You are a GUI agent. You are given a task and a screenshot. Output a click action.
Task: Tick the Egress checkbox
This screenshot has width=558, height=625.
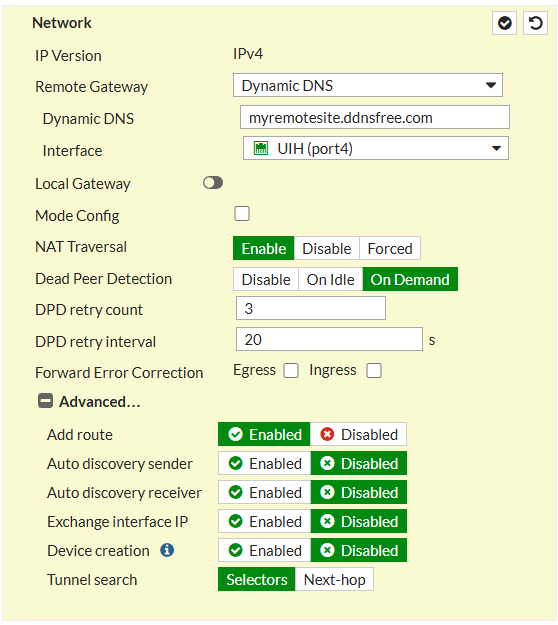291,371
